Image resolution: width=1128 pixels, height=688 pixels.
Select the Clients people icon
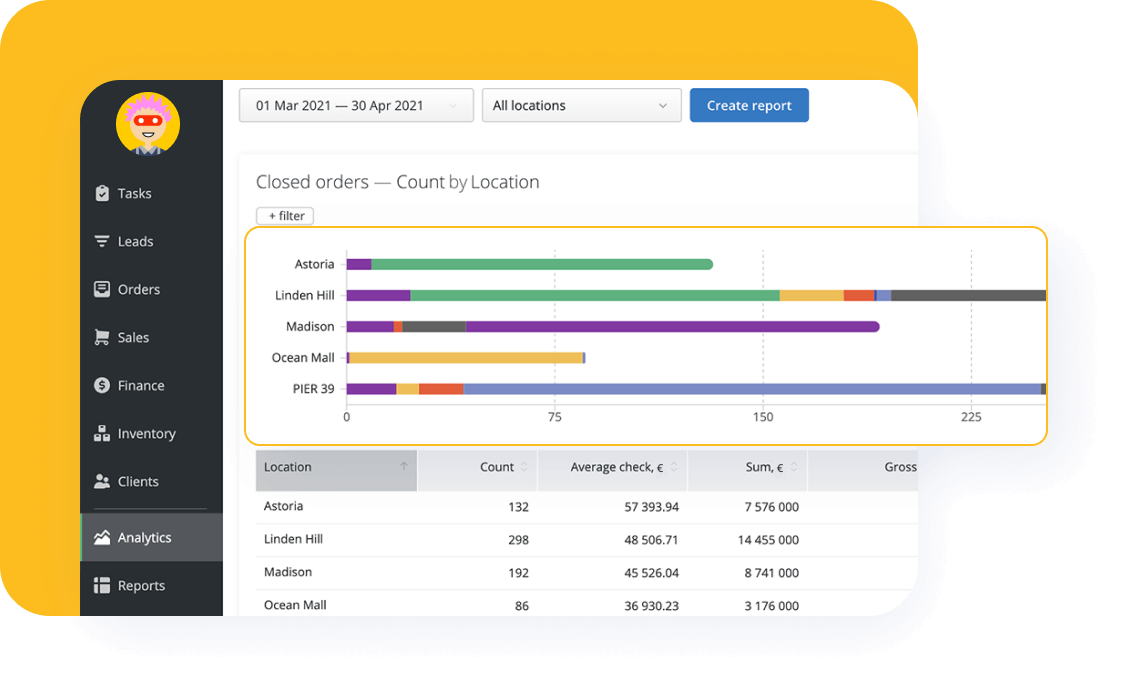point(101,481)
